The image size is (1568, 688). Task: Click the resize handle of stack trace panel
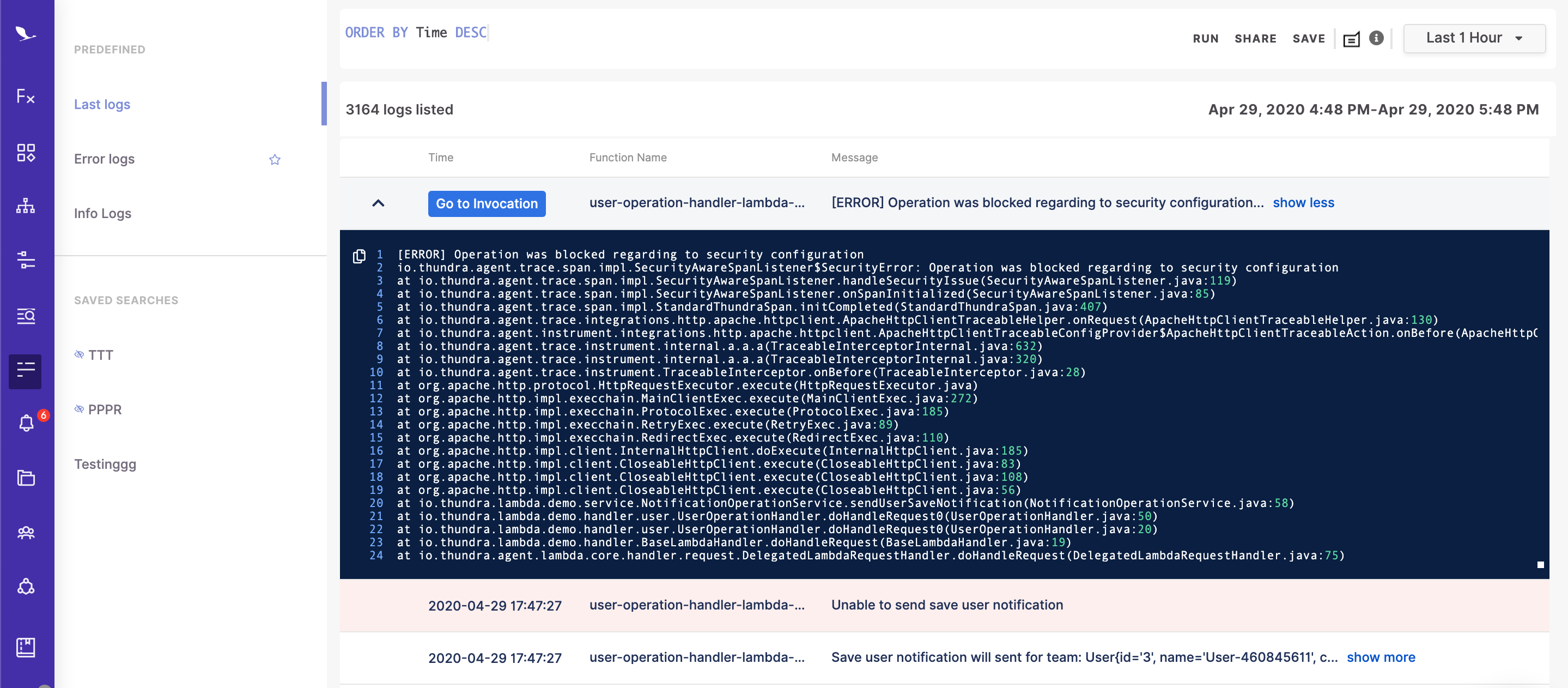coord(1540,565)
